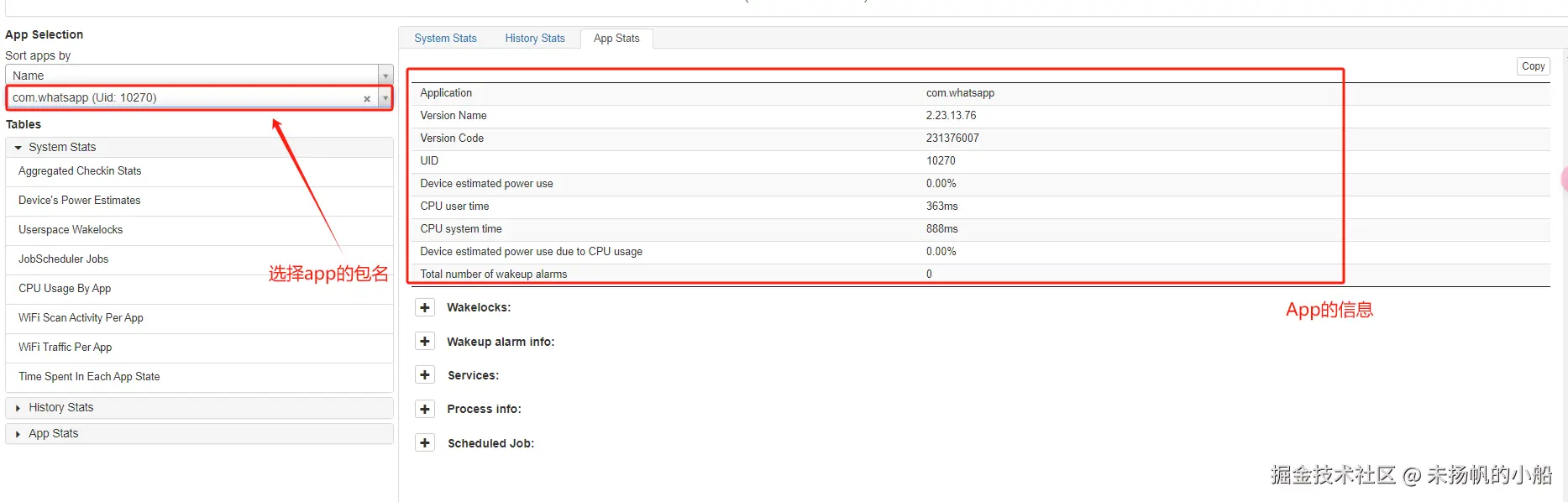The height and width of the screenshot is (502, 1568).
Task: Open CPU Usage By App table
Action: (x=199, y=289)
